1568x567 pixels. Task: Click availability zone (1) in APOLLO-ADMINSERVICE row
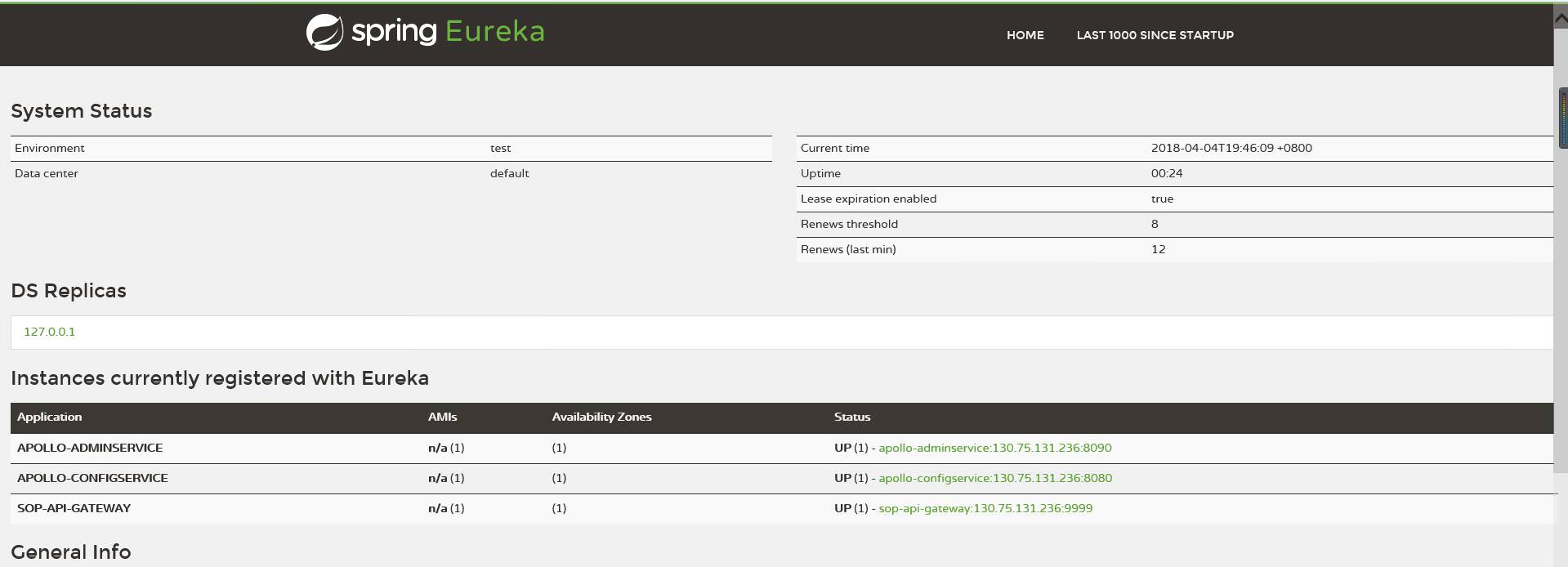click(559, 448)
